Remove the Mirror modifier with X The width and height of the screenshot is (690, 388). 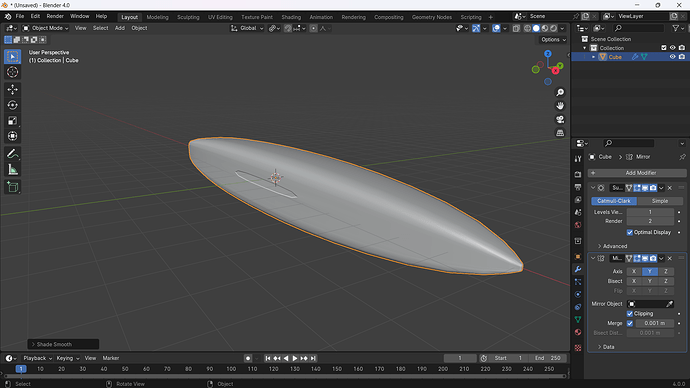click(x=670, y=259)
